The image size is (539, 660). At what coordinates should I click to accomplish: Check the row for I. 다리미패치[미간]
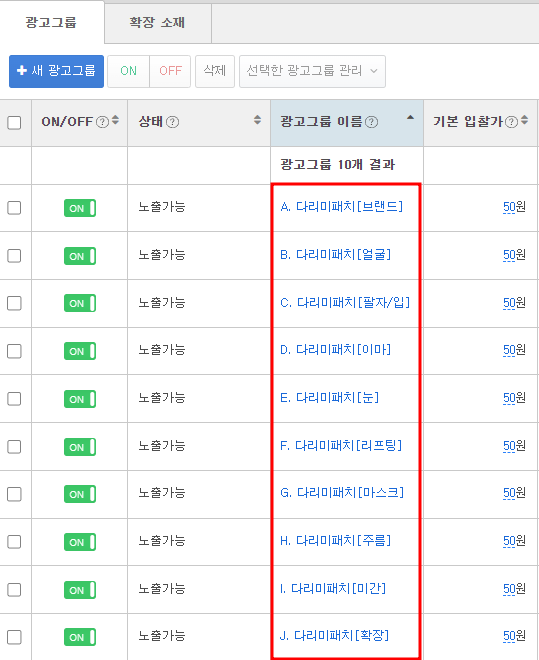(x=14, y=590)
